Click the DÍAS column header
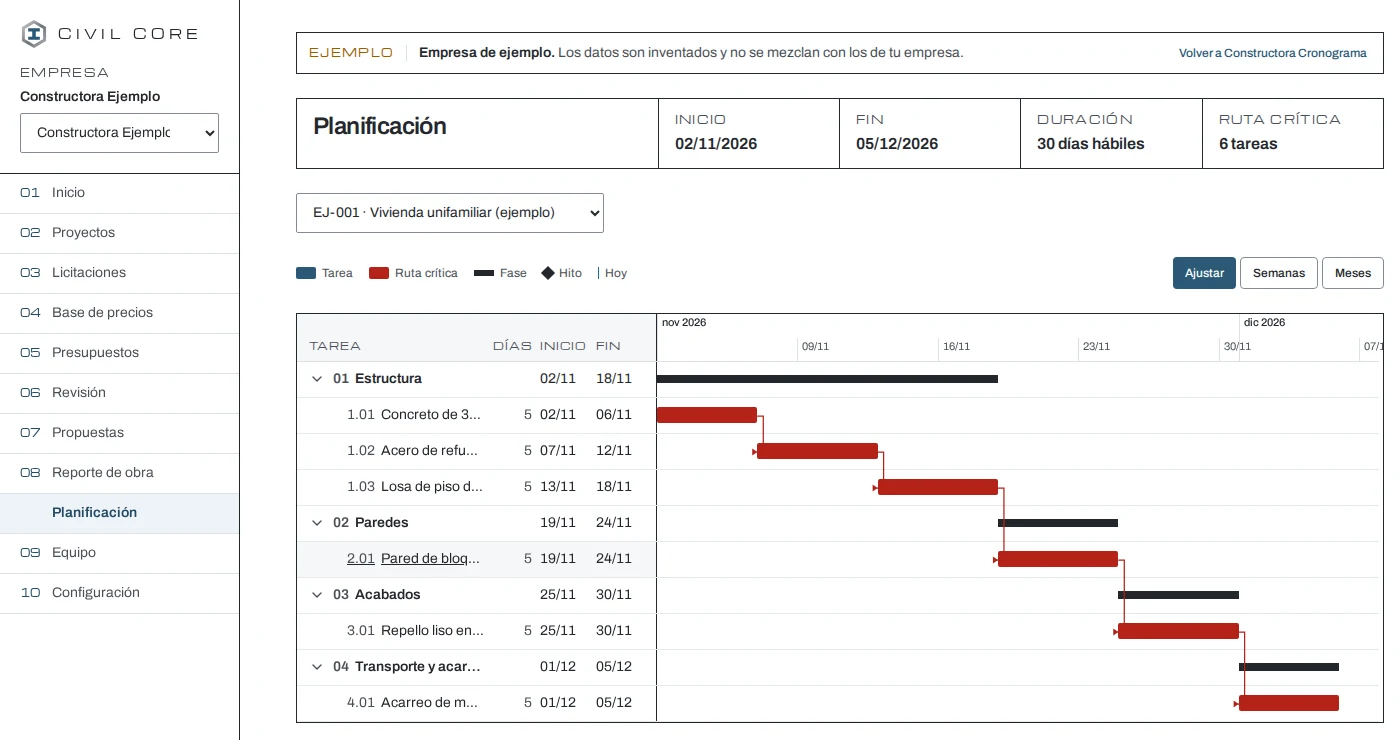 512,346
